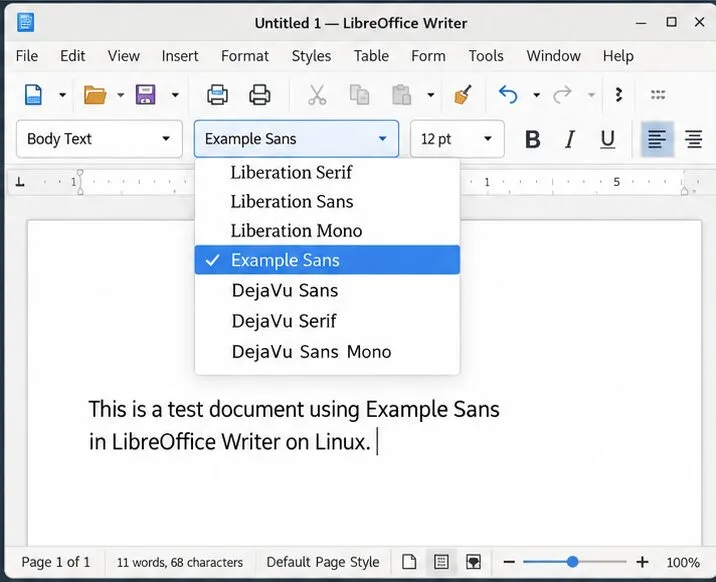Click Page 1 of 1 in status bar

(x=56, y=562)
